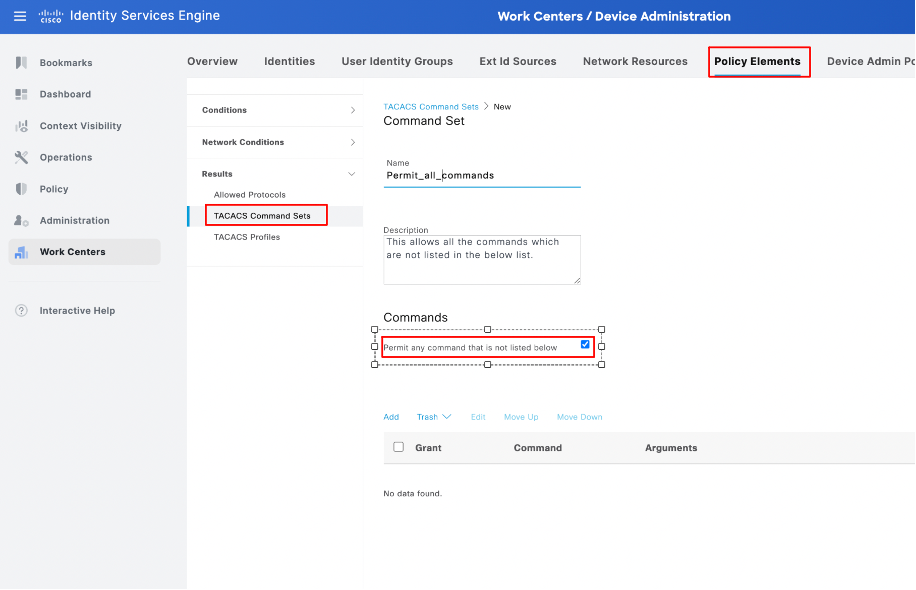Viewport: 916px width, 590px height.
Task: Click Add to add a command
Action: [x=391, y=417]
